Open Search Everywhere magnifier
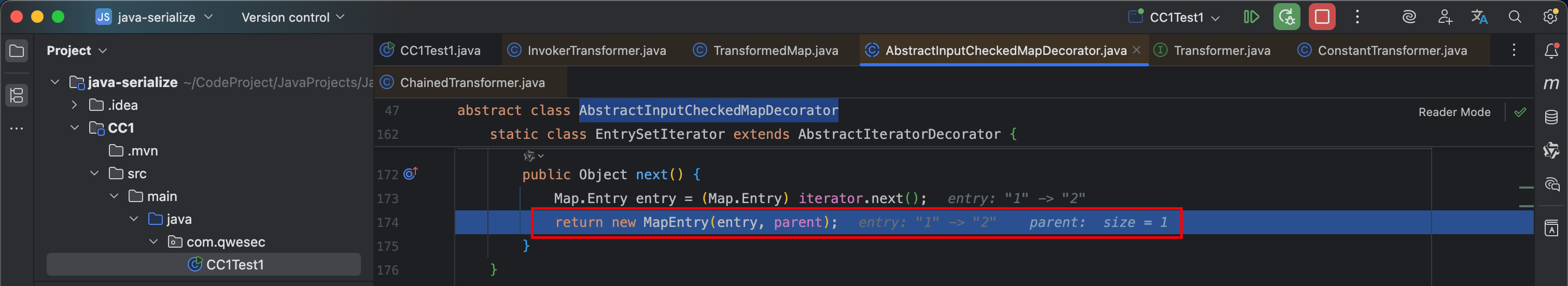1568x286 pixels. [1515, 17]
